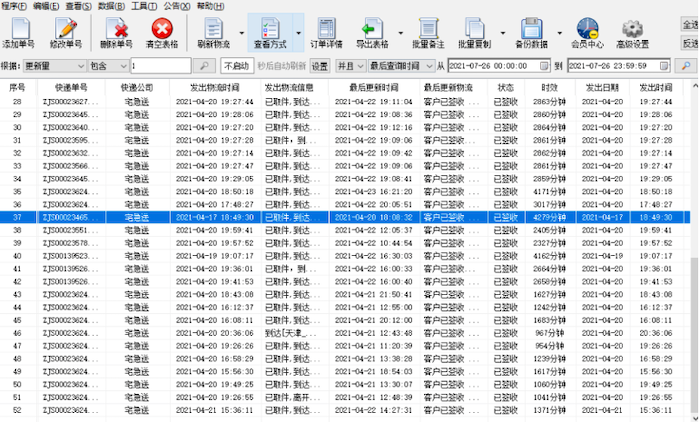
Task: Click the 导出表格 export table icon
Action: [x=372, y=29]
